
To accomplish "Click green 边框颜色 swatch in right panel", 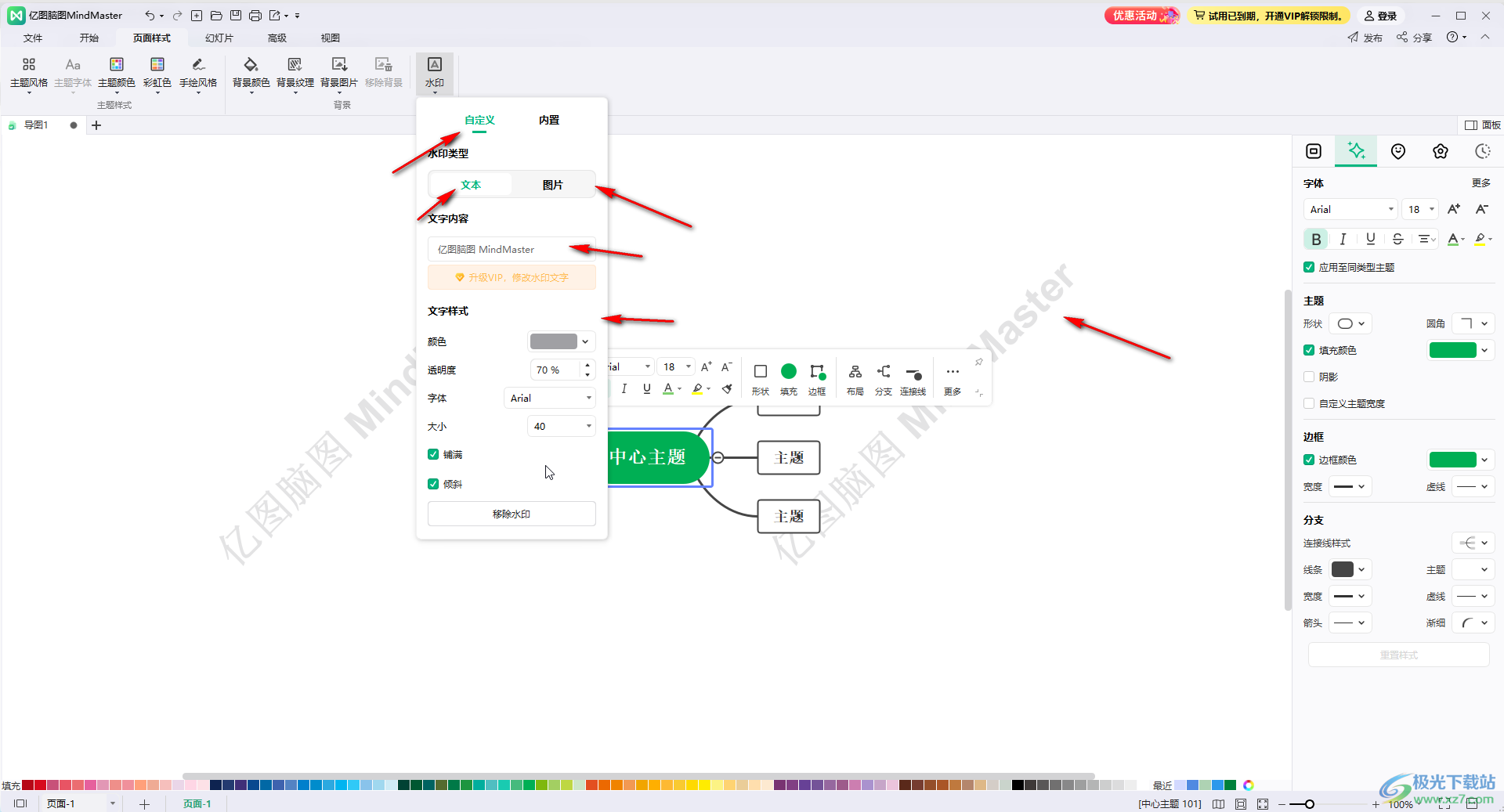I will [x=1452, y=460].
